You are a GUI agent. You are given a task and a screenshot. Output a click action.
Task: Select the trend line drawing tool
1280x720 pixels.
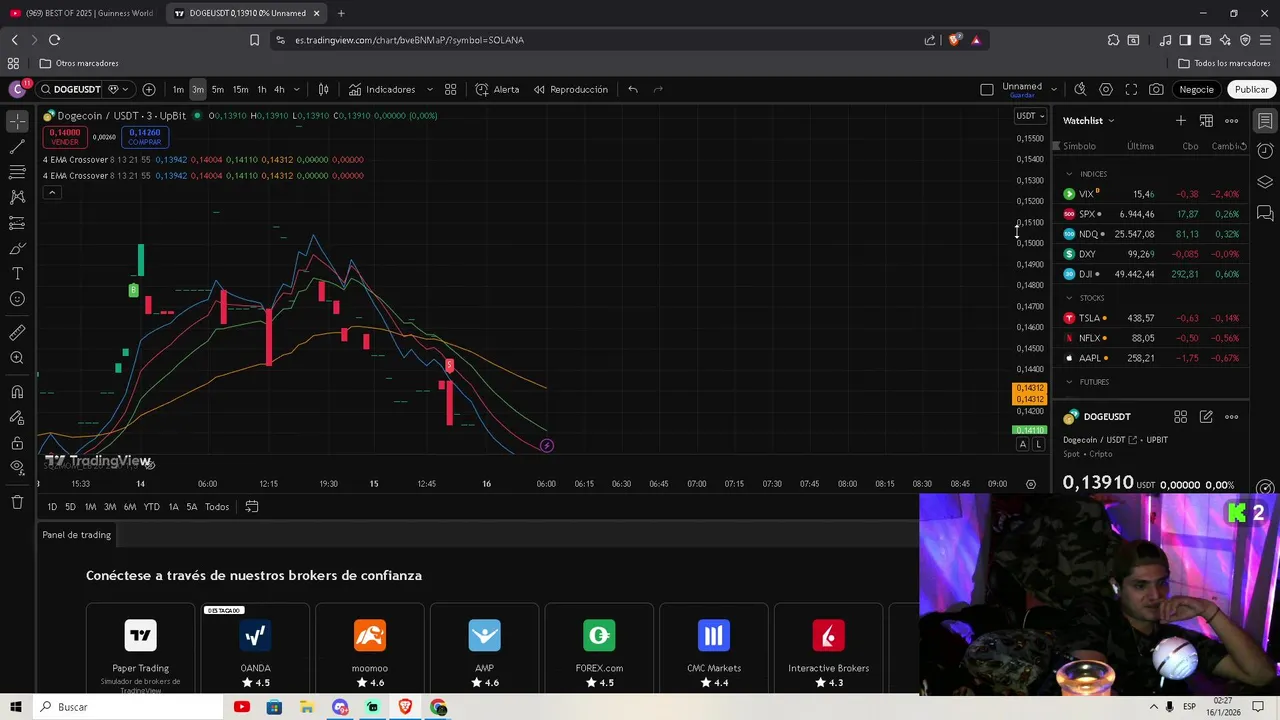(x=18, y=147)
